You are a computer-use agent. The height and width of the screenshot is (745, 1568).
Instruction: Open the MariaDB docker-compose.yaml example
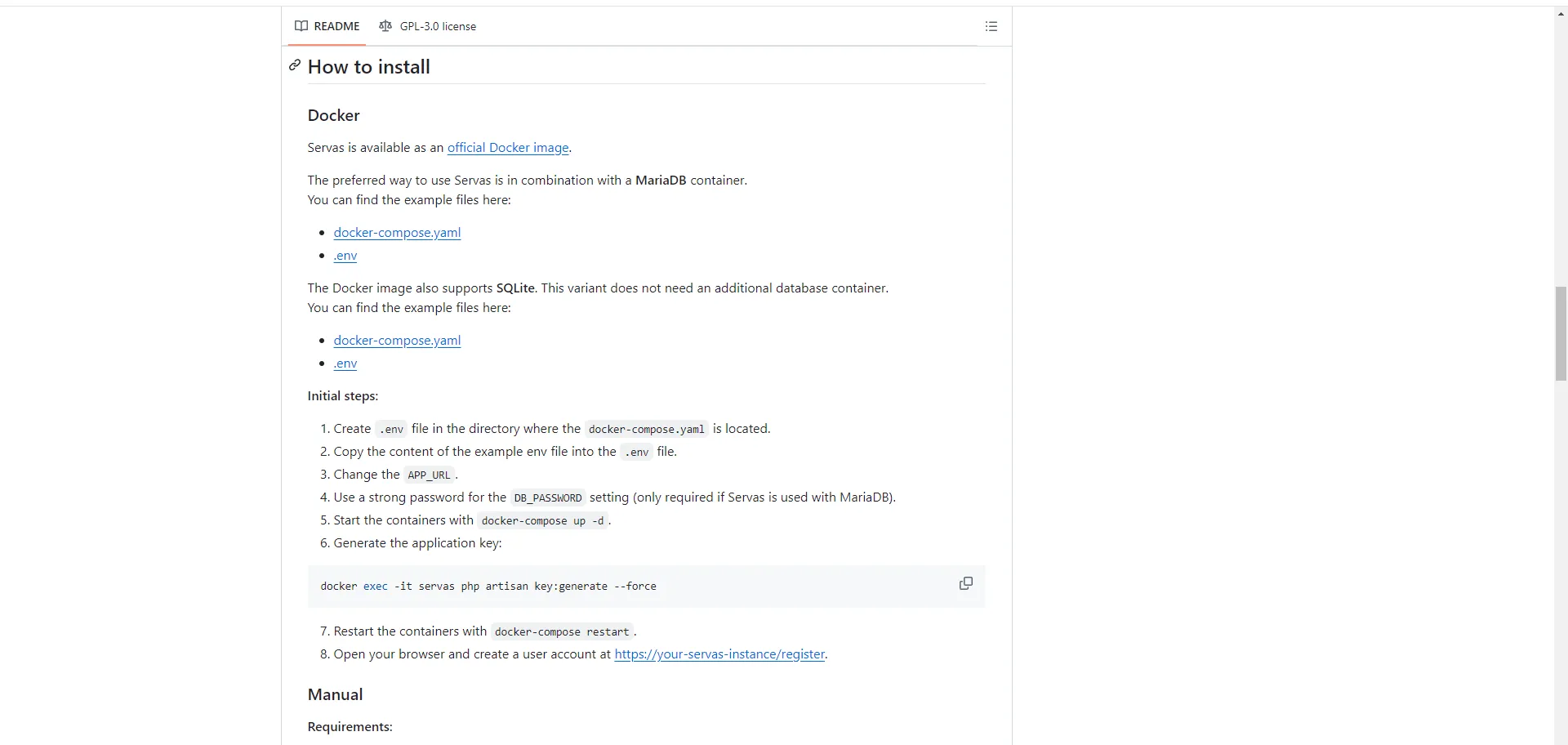coord(397,233)
